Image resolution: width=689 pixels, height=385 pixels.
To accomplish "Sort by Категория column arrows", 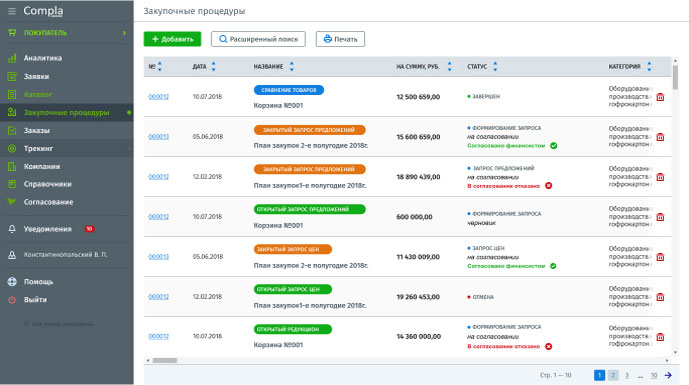I will pyautogui.click(x=649, y=66).
